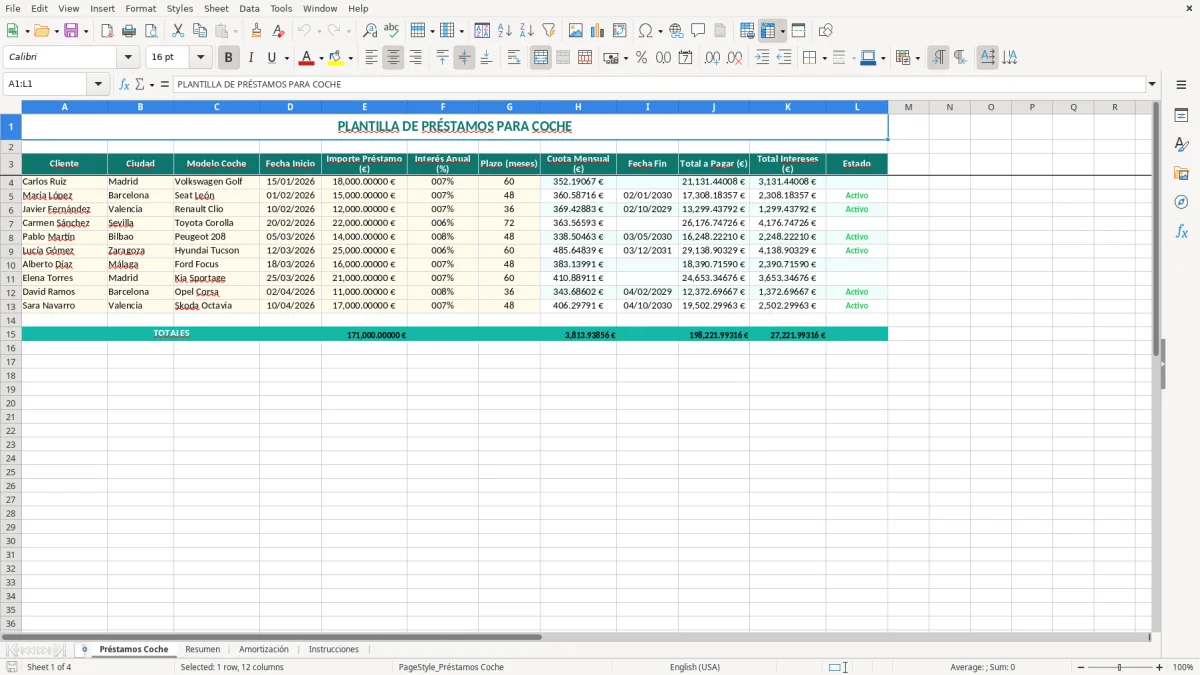The width and height of the screenshot is (1200, 675).
Task: Open Draw Functions shapes icon
Action: (826, 31)
